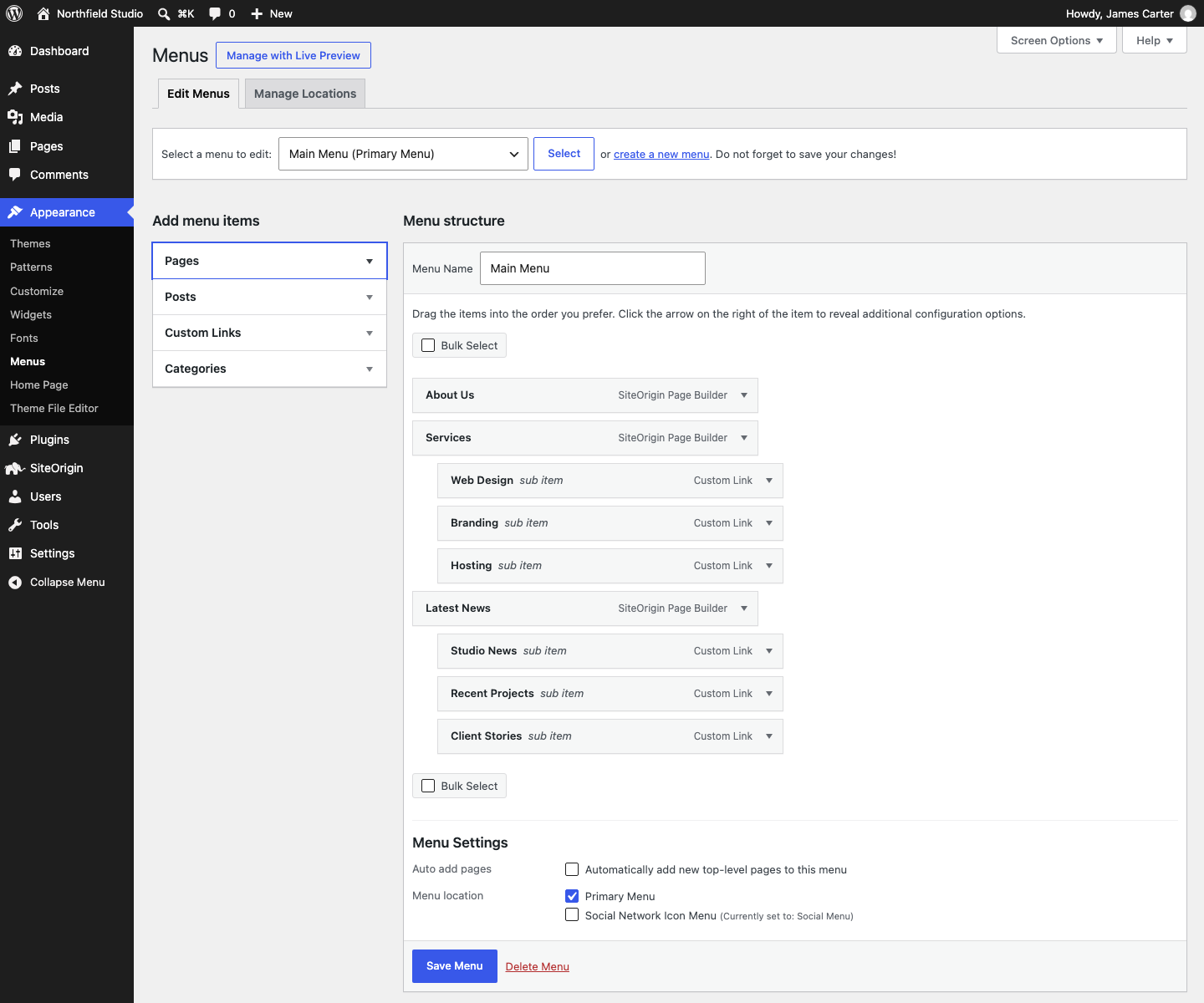Click the Posts pushpin icon
The width and height of the screenshot is (1204, 1003).
pos(15,89)
